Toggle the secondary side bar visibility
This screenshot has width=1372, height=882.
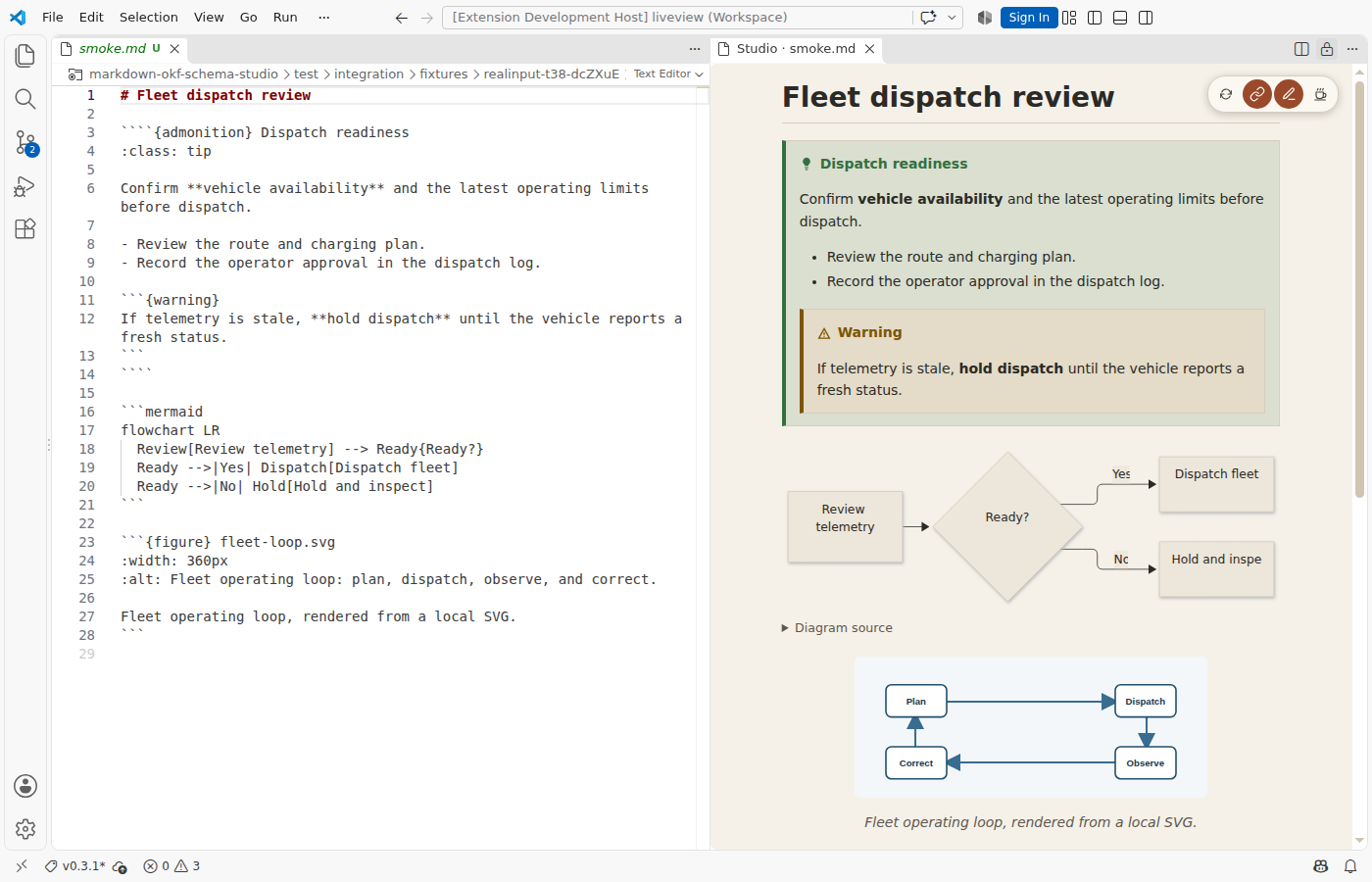point(1146,18)
